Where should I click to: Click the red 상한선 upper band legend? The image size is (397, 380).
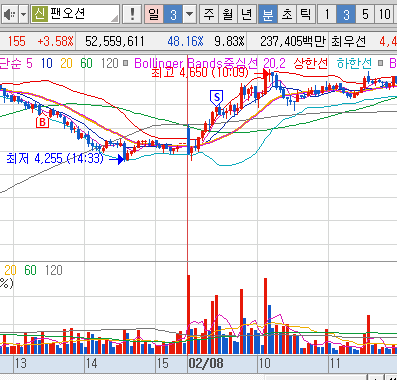(x=310, y=63)
